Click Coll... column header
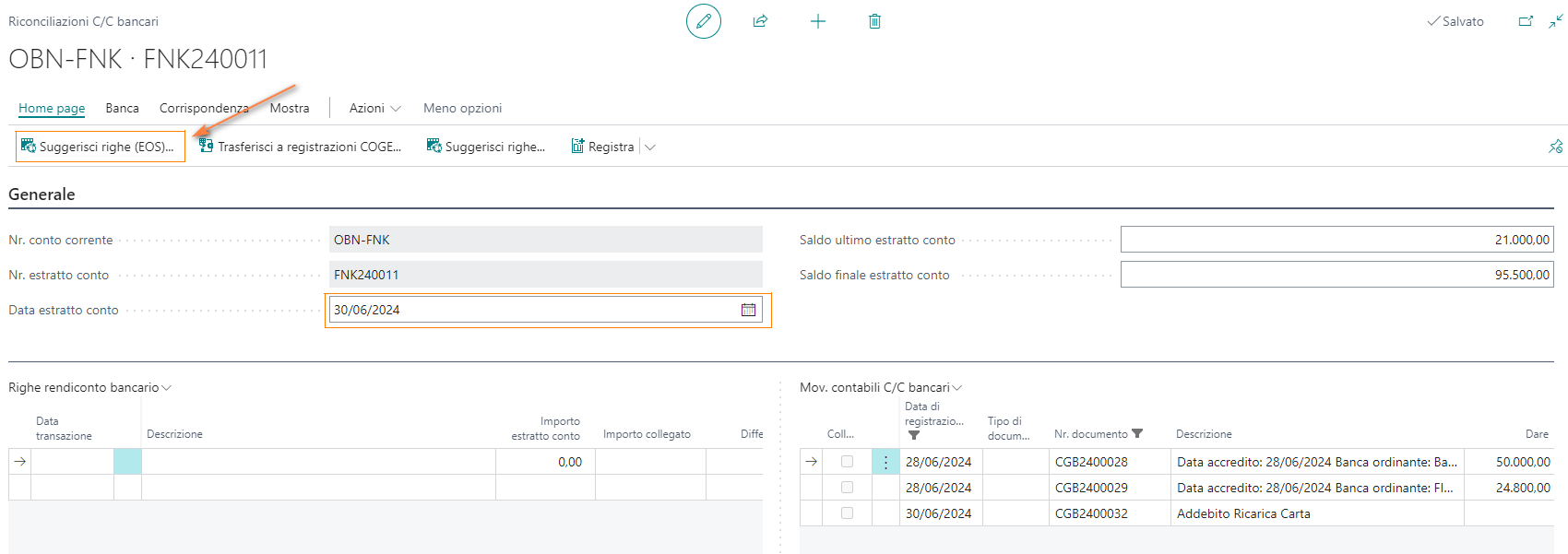 pos(840,434)
